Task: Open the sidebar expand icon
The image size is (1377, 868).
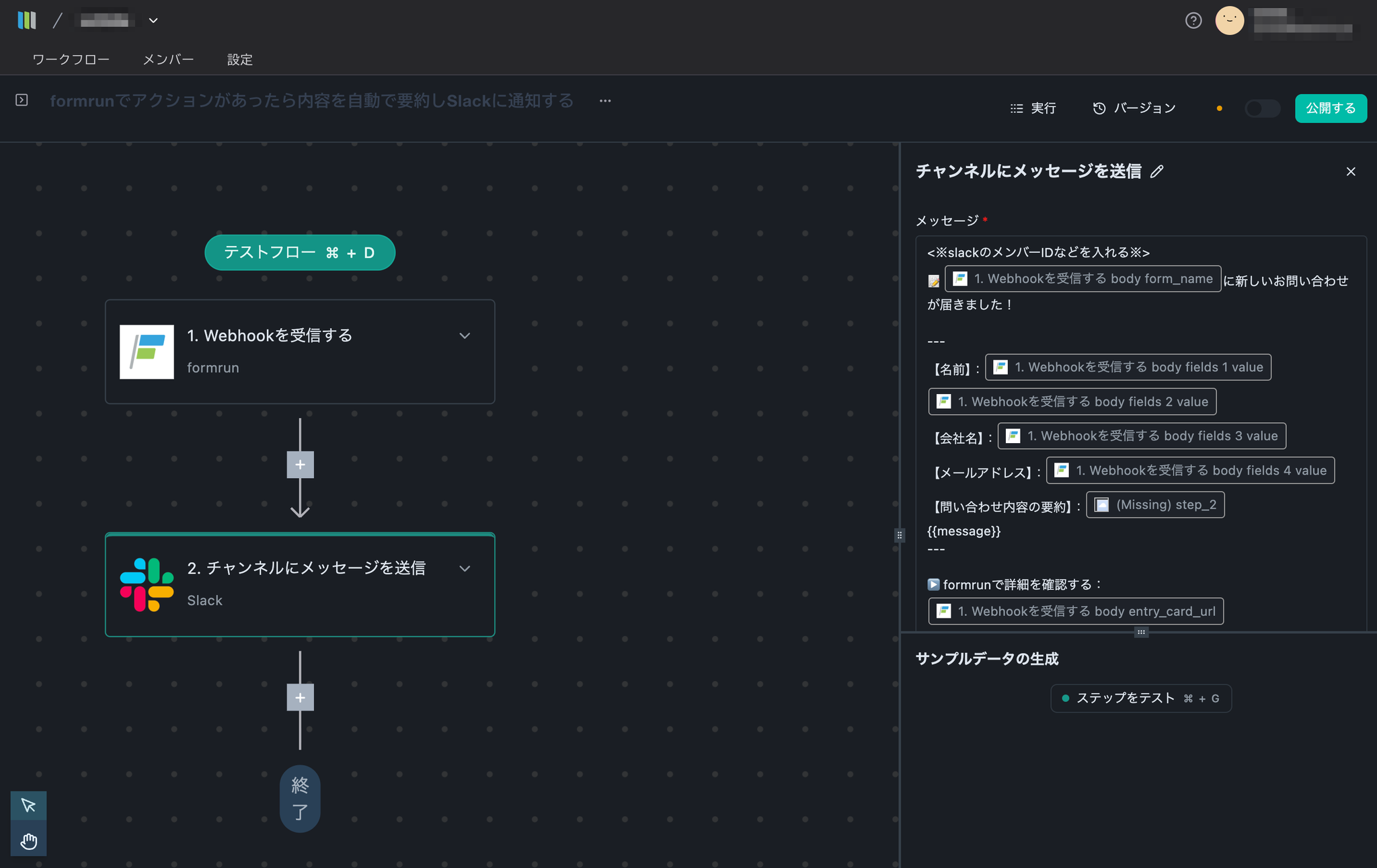Action: pos(22,100)
